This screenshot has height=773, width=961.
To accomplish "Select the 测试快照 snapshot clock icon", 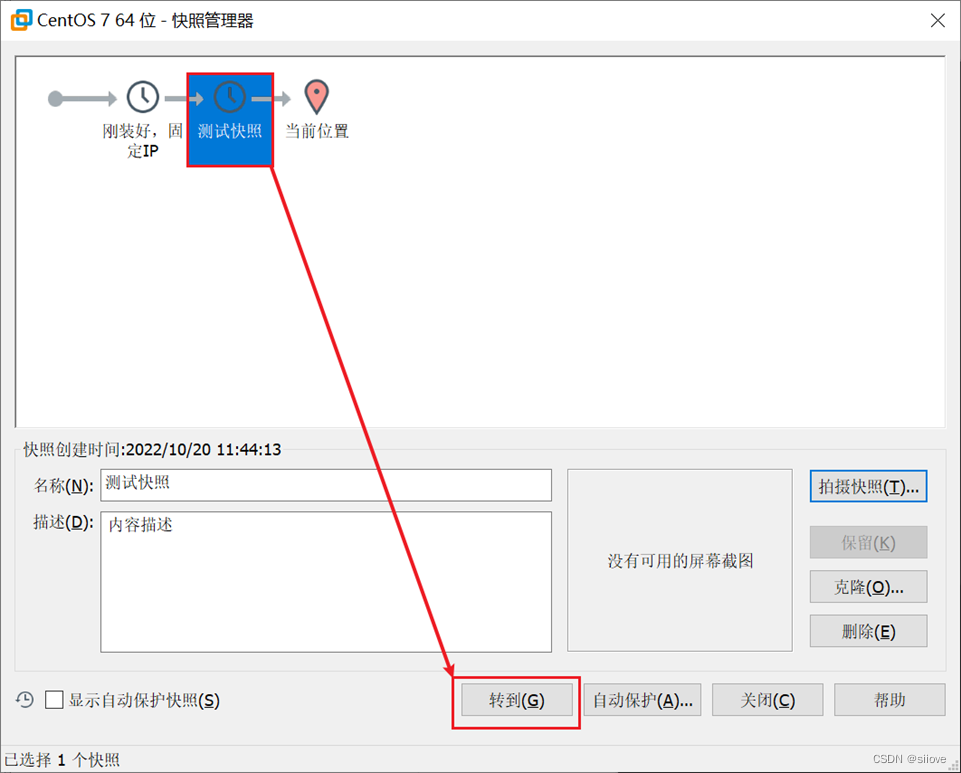I will tap(230, 97).
